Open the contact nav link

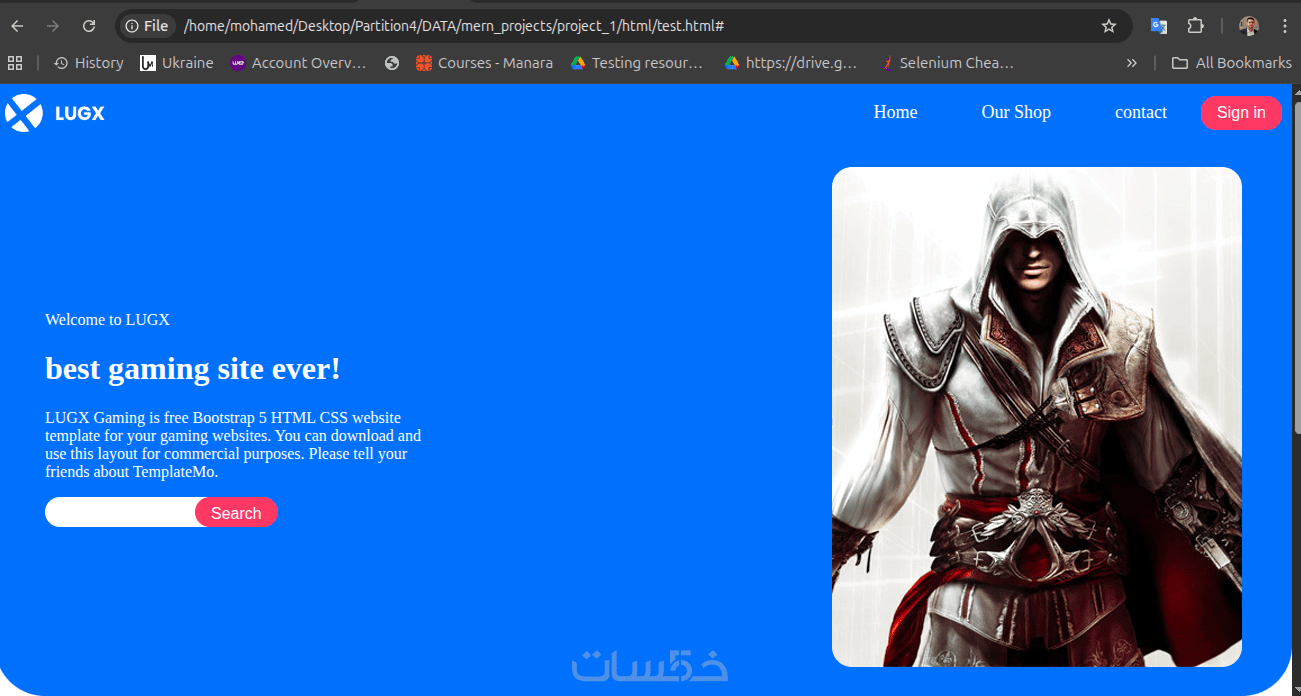1141,112
